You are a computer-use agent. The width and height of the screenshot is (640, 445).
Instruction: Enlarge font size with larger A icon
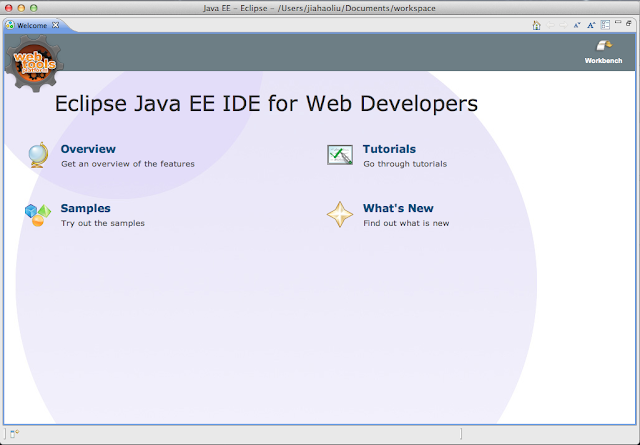[x=591, y=25]
